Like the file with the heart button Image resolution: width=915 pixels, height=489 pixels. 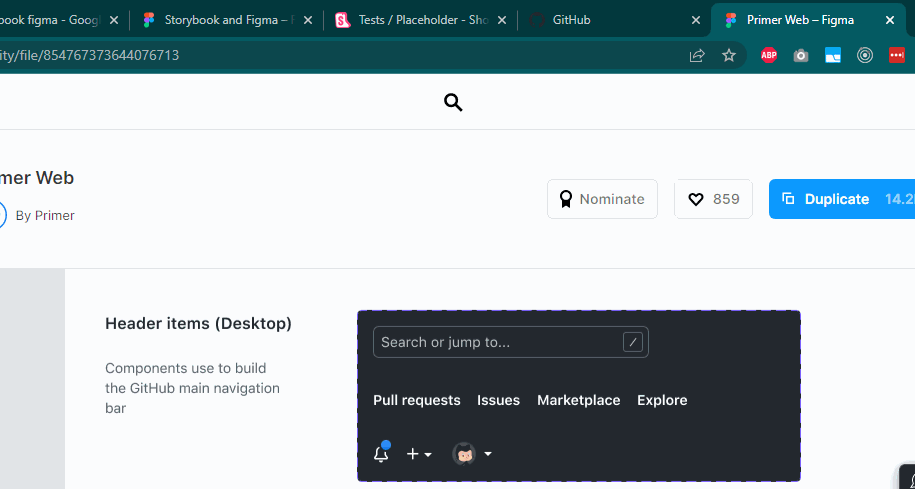[713, 199]
